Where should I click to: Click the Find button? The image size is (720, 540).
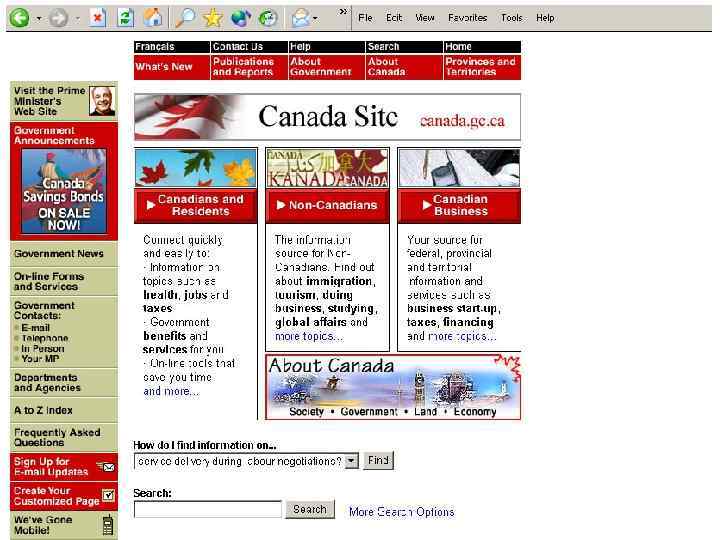[x=378, y=460]
